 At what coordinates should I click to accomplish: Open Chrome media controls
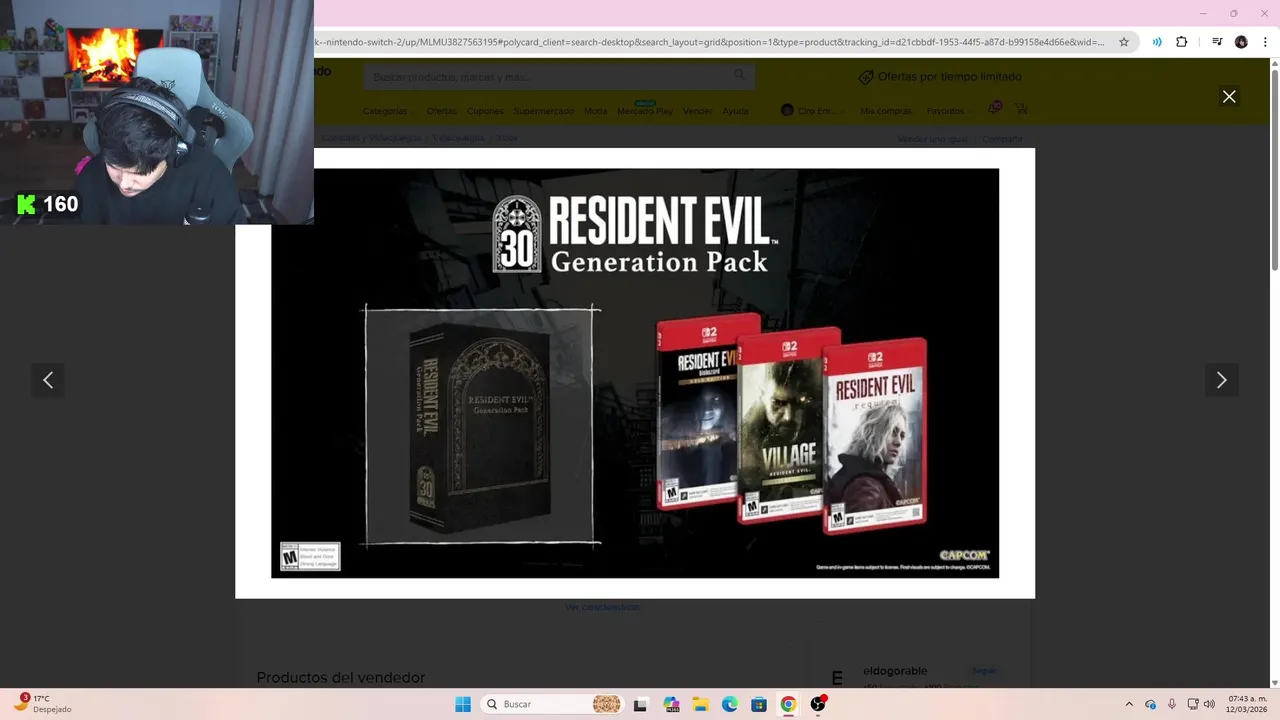[x=1217, y=42]
